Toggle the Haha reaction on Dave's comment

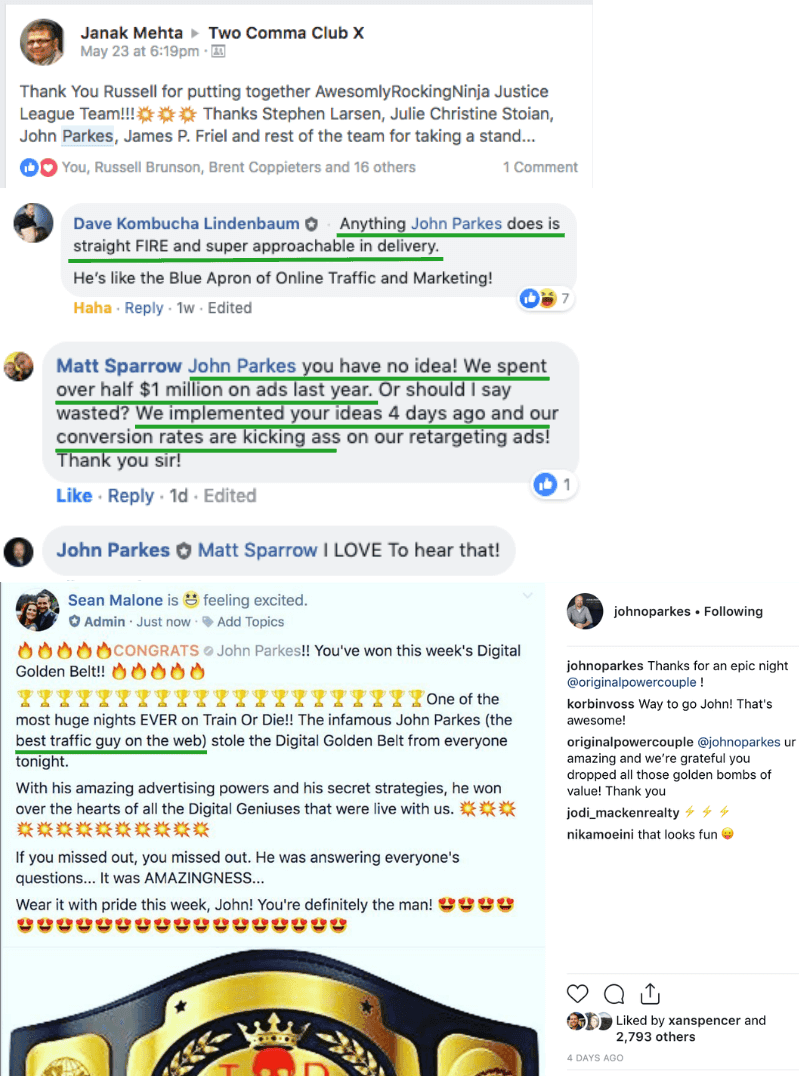click(93, 308)
